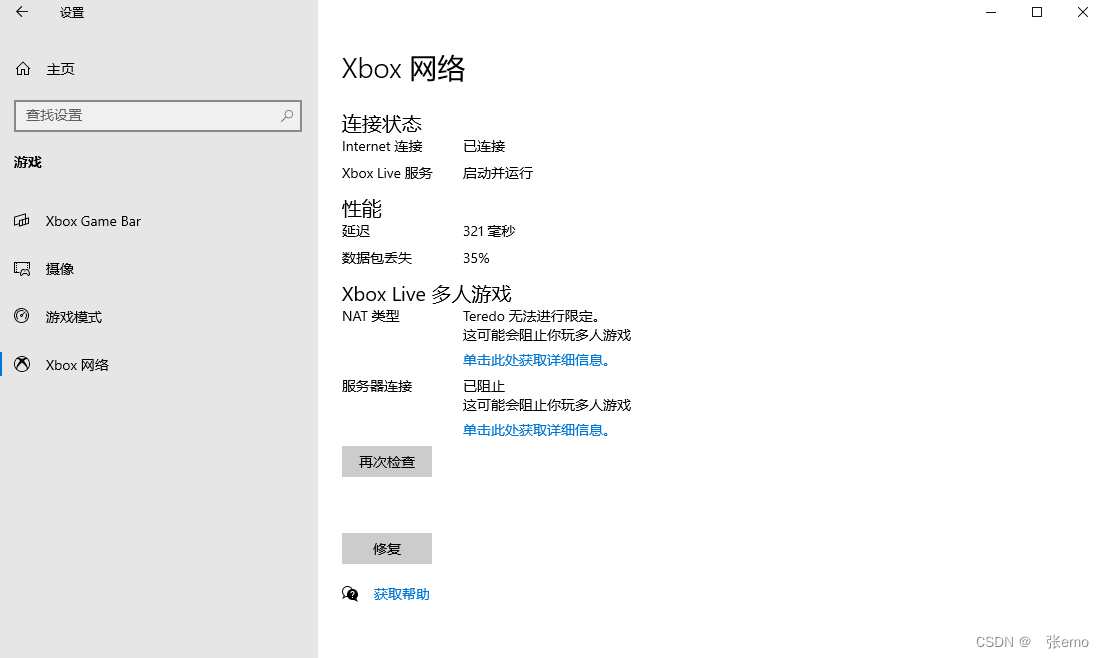The width and height of the screenshot is (1104, 658).
Task: Open the 主页 label in the sidebar
Action: click(x=61, y=69)
